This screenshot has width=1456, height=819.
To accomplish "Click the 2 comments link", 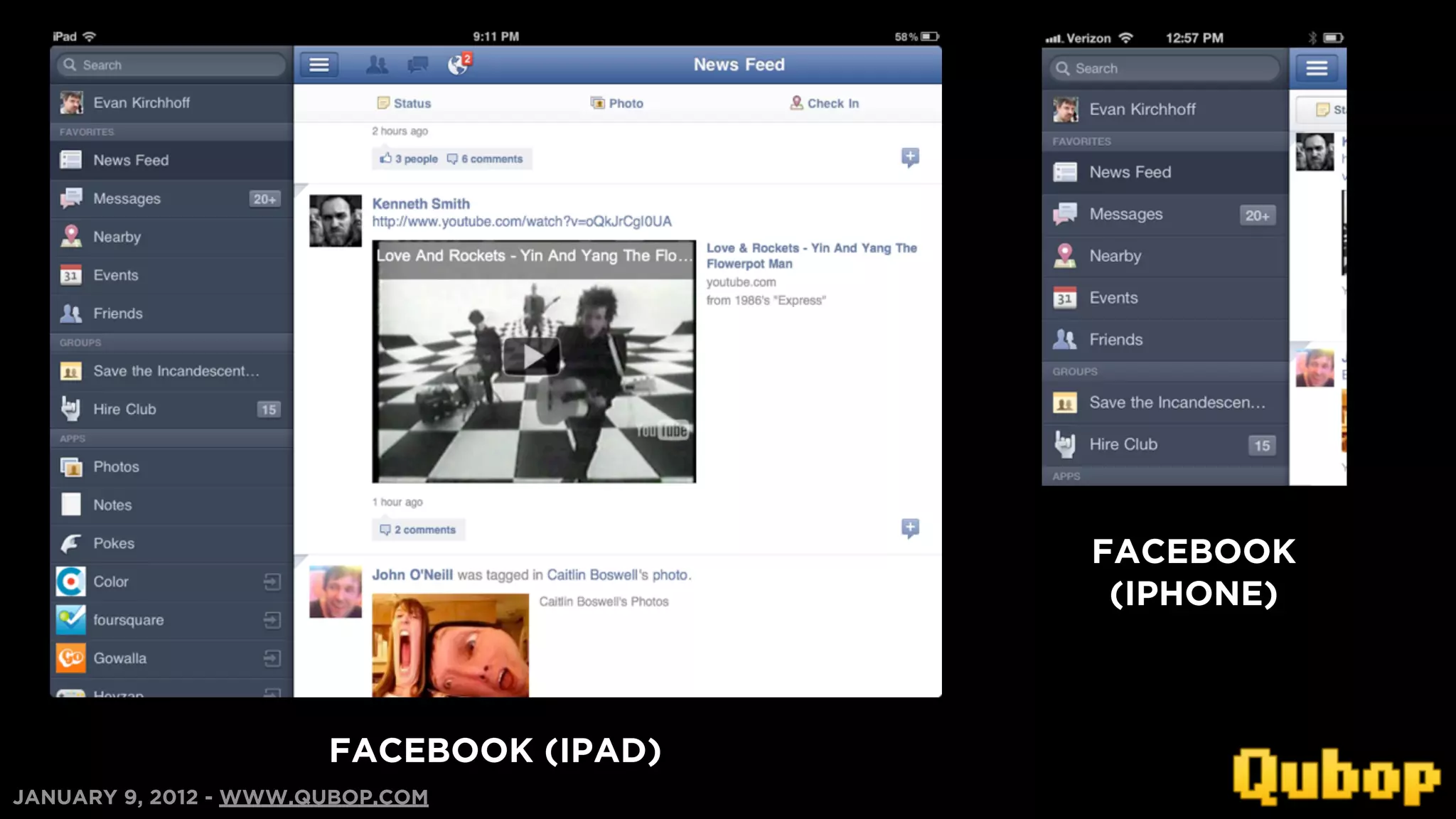I will click(418, 530).
